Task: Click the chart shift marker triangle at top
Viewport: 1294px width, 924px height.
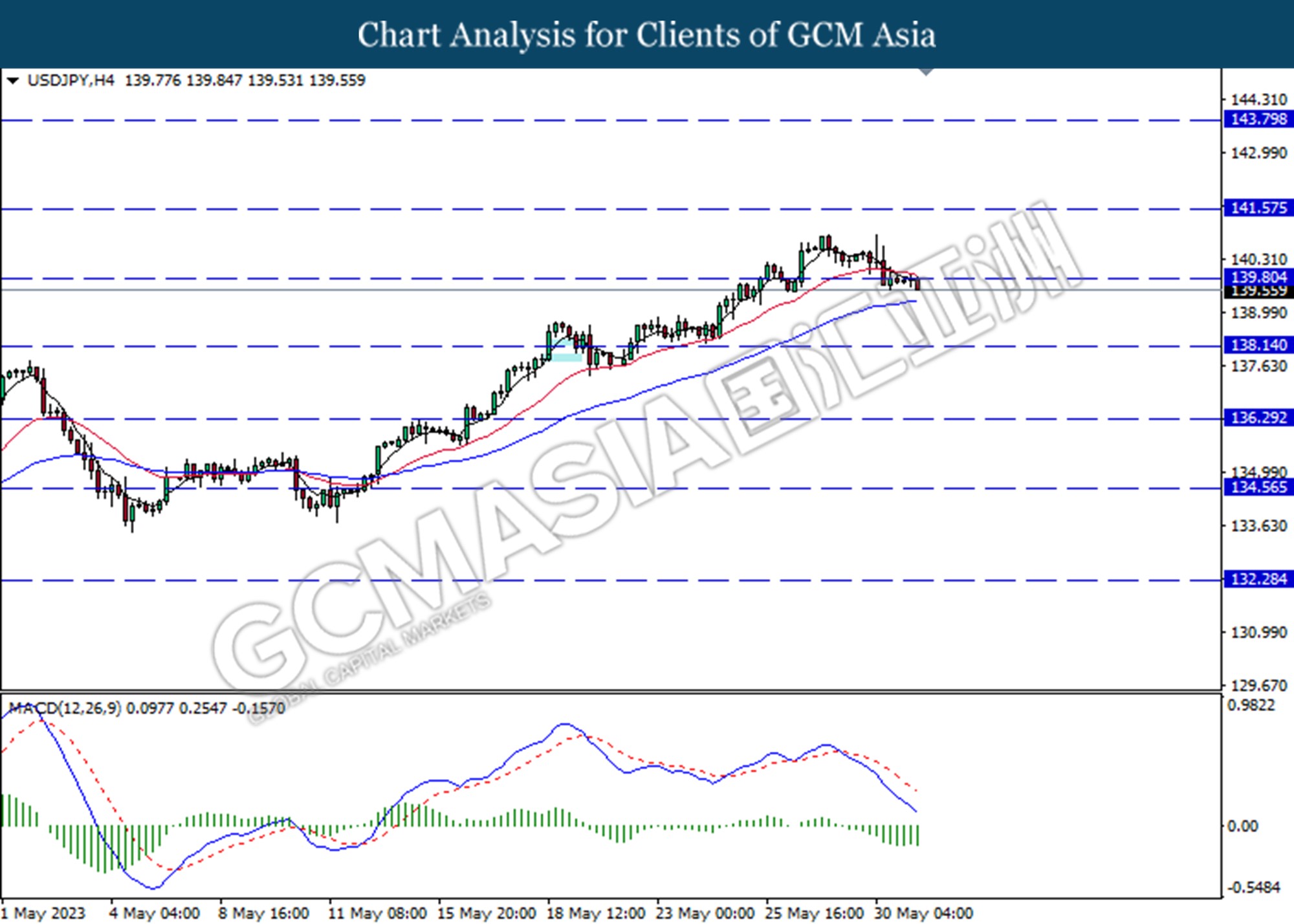Action: [926, 72]
